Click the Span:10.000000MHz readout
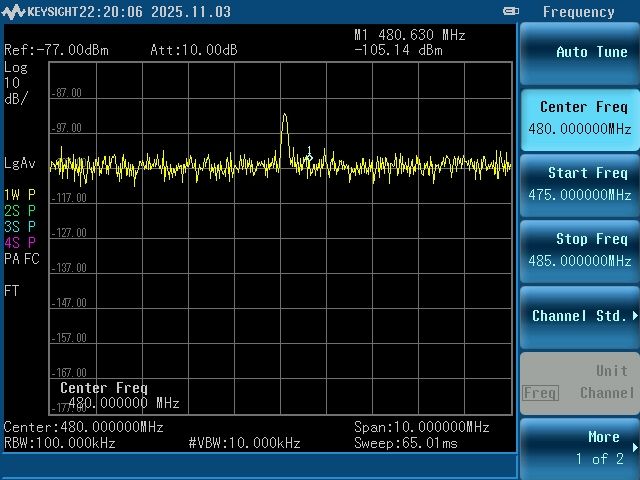 422,427
